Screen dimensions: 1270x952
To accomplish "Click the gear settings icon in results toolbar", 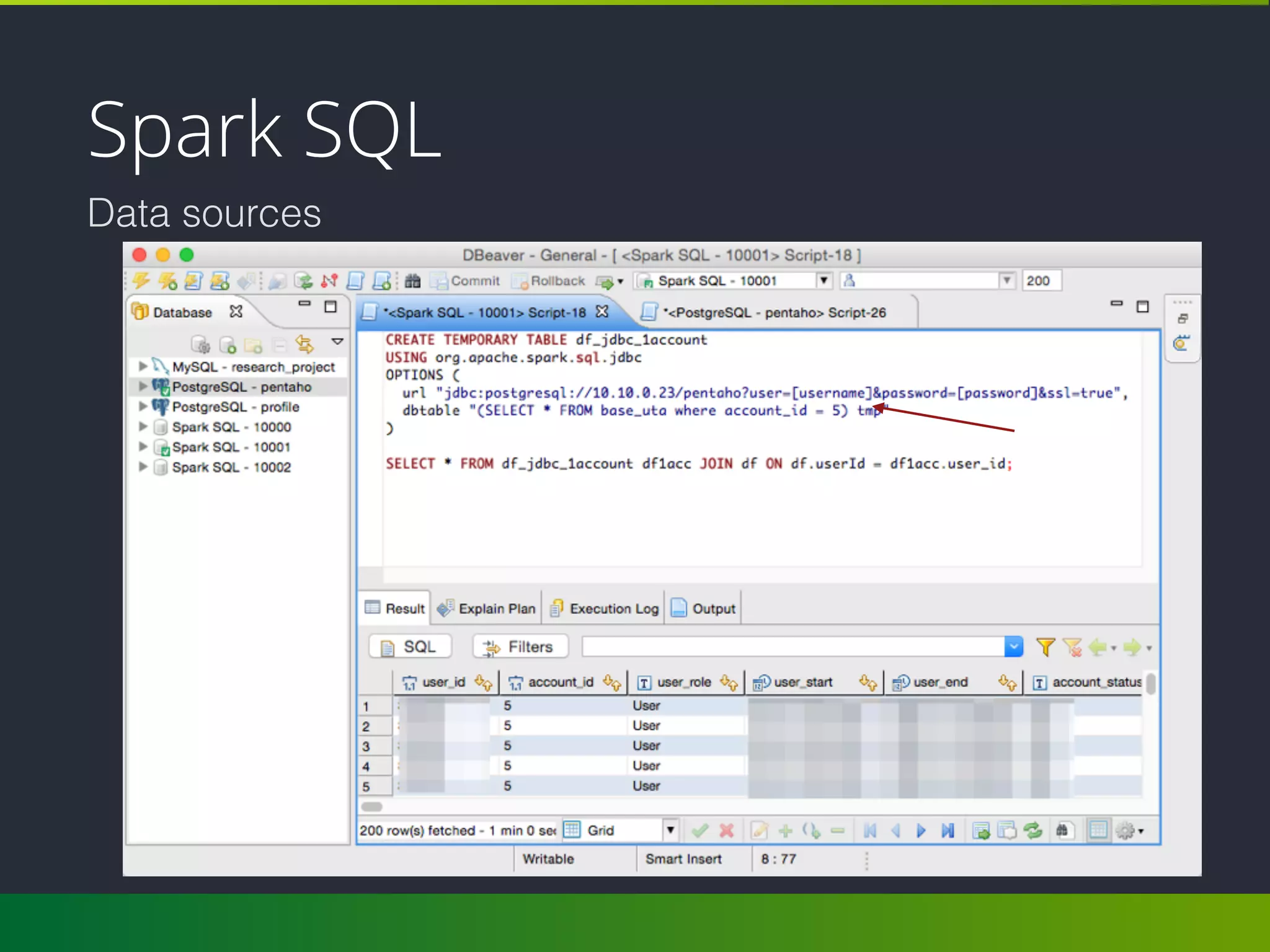I will coord(1125,831).
